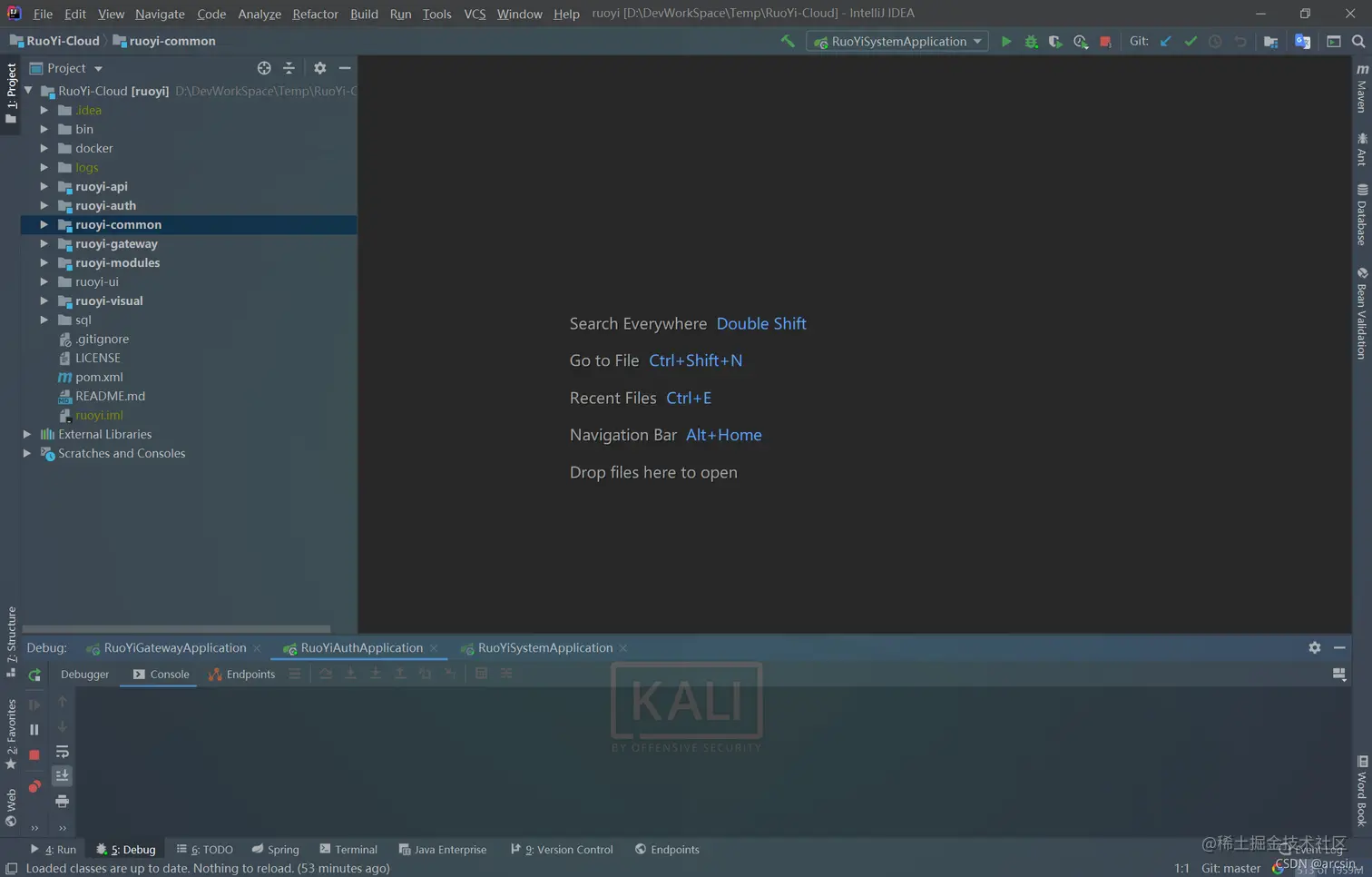Run with Coverage icon in toolbar
This screenshot has height=877, width=1372.
1055,41
